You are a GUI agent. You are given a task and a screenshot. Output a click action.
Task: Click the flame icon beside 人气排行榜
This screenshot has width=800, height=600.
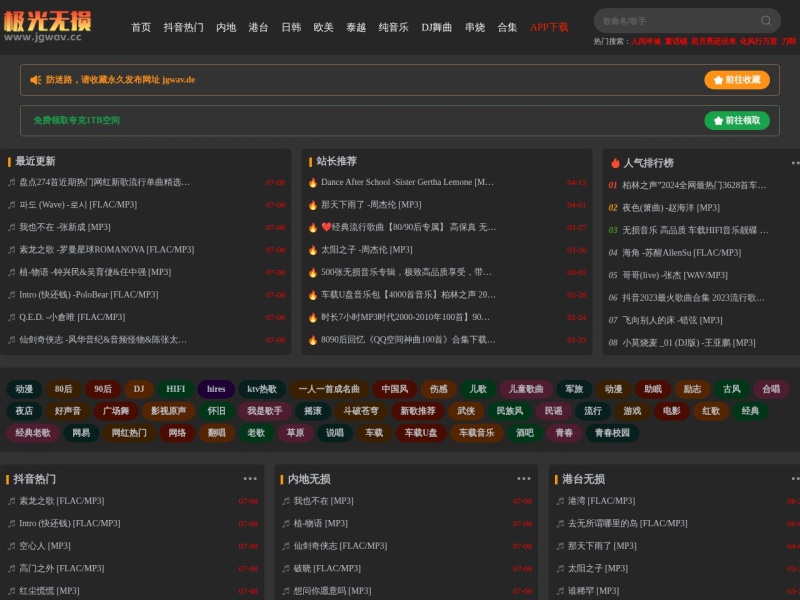point(615,163)
